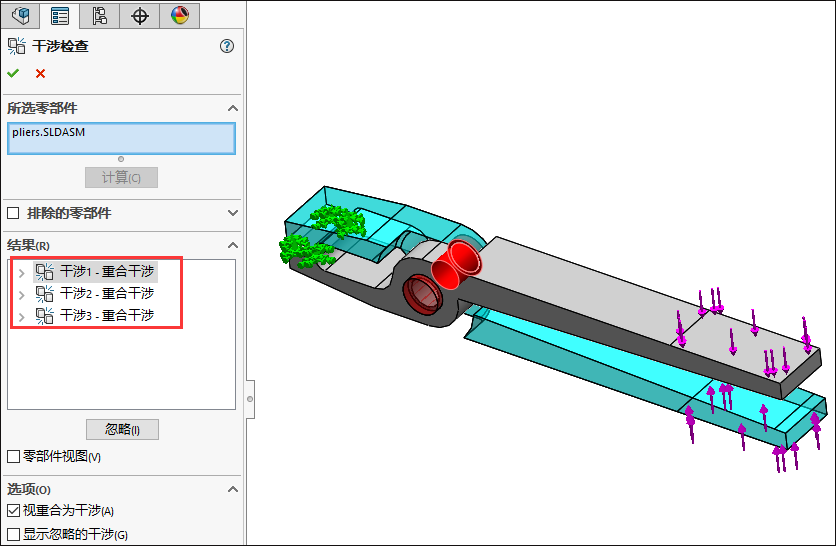Switch to the PropertyManager tab
The height and width of the screenshot is (546, 836).
click(x=60, y=15)
